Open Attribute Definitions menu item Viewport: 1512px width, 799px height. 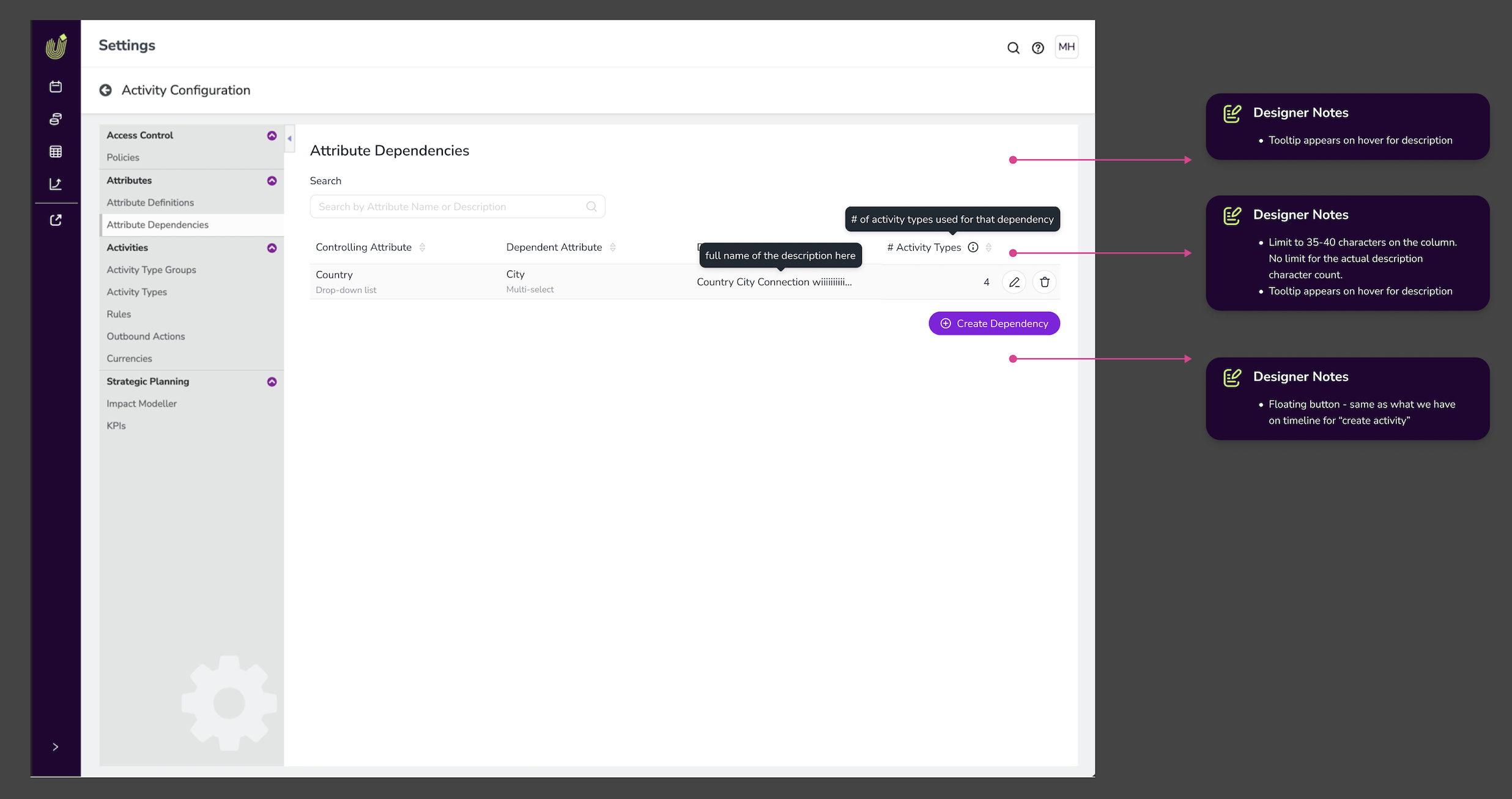coord(150,203)
